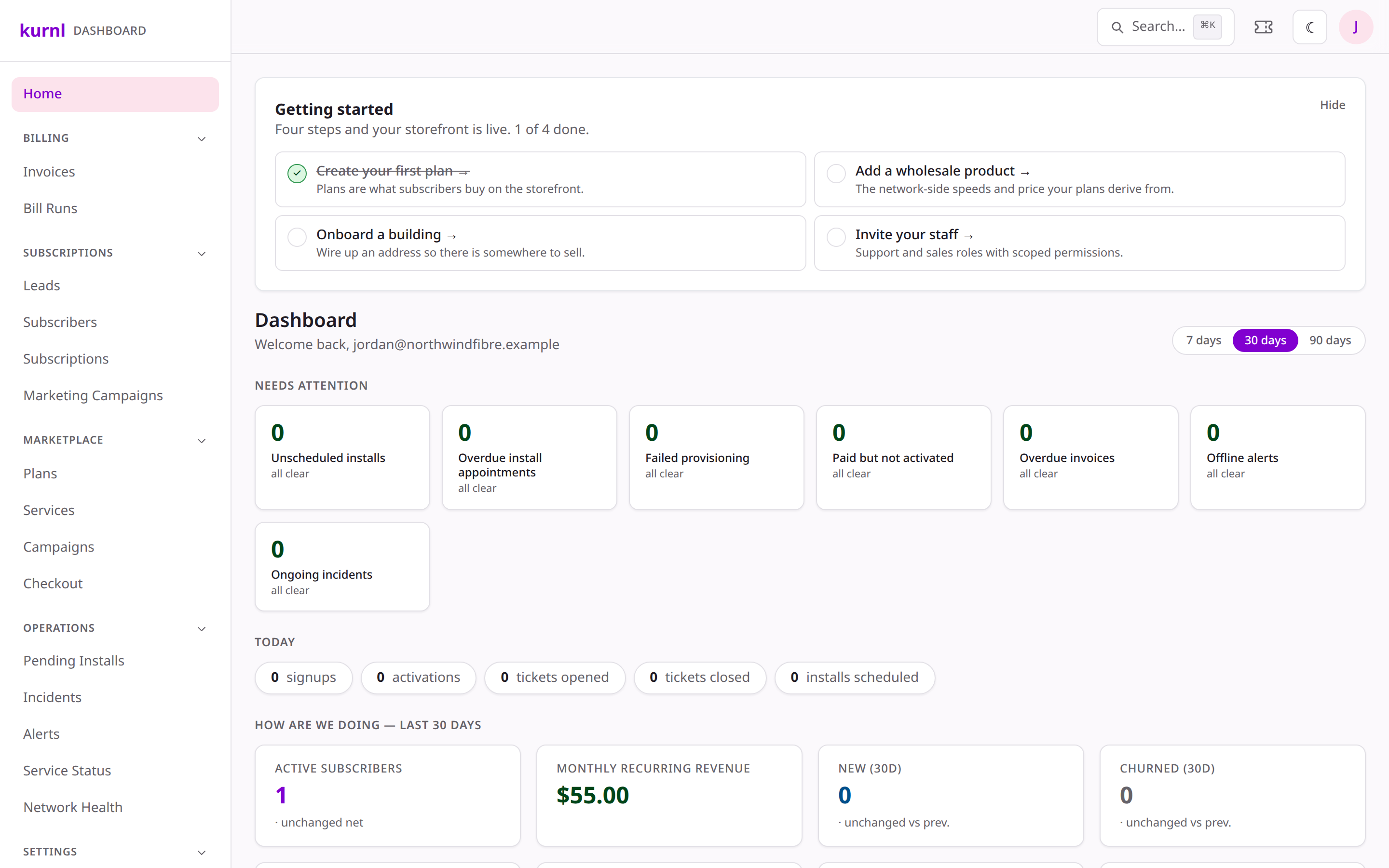Click the DASHBOARD label beside logo
This screenshot has height=868, width=1389.
click(109, 30)
